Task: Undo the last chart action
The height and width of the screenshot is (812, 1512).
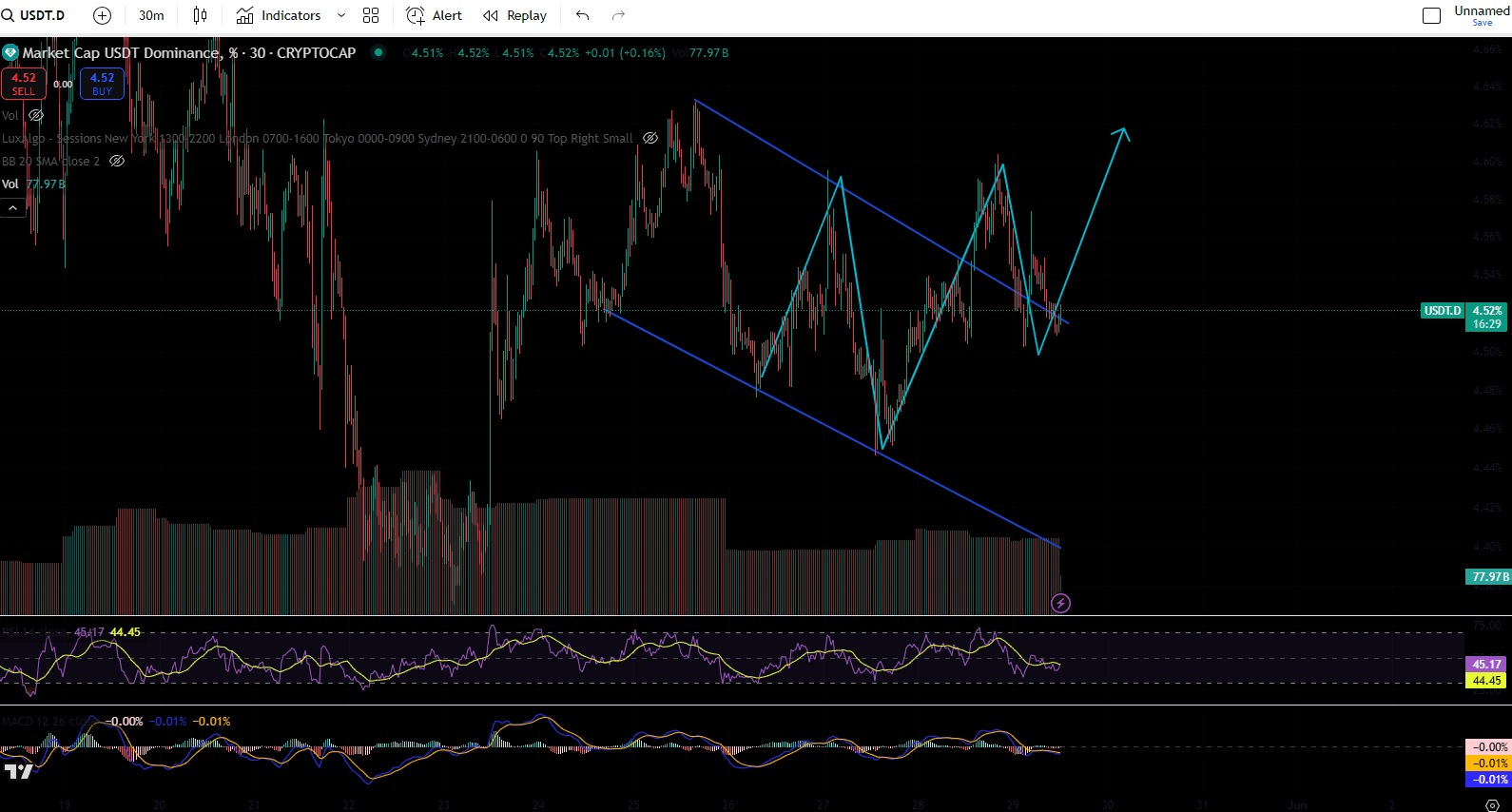Action: pyautogui.click(x=583, y=15)
